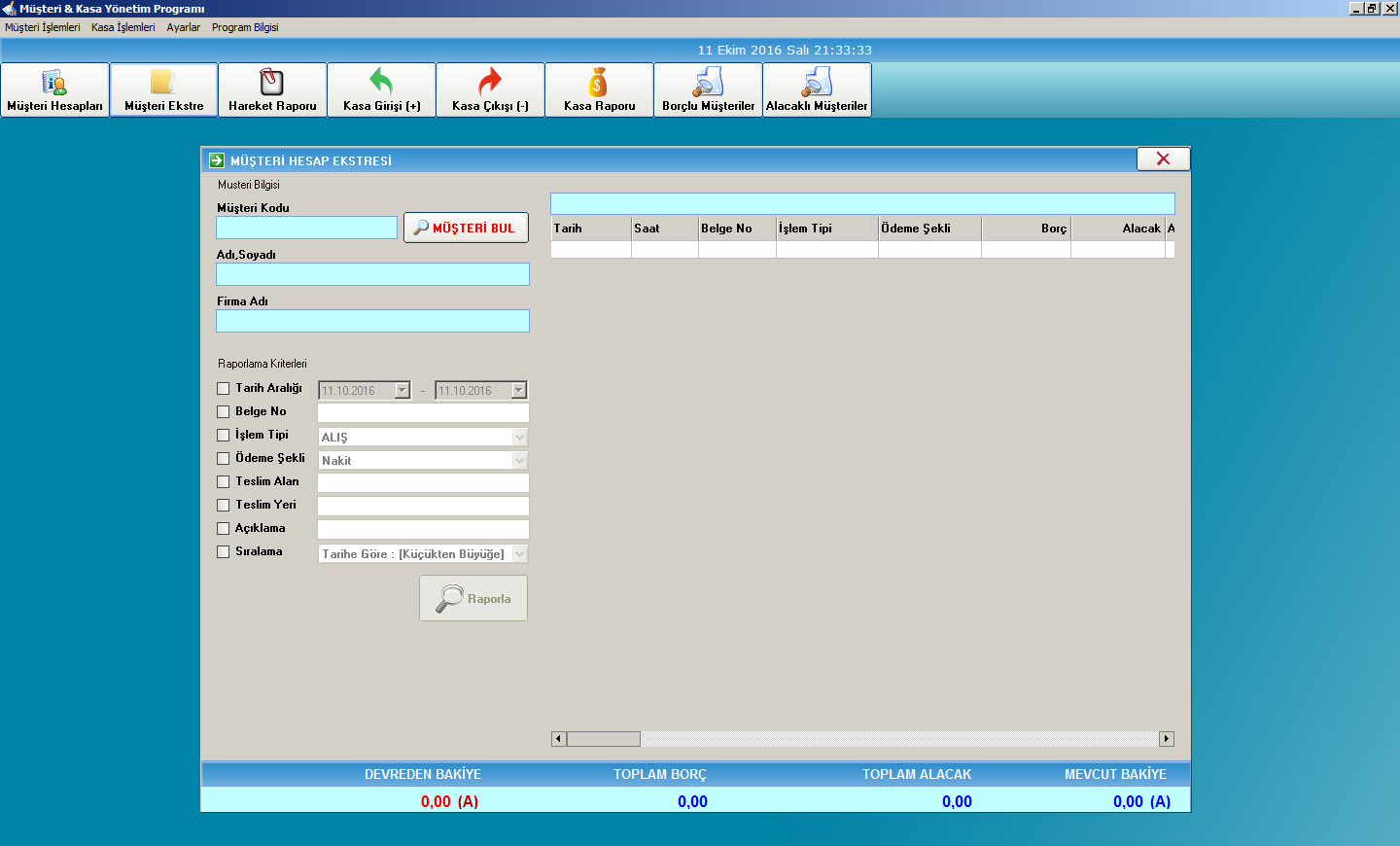Click the horizontal scrollbar thumb of the table

coord(603,739)
